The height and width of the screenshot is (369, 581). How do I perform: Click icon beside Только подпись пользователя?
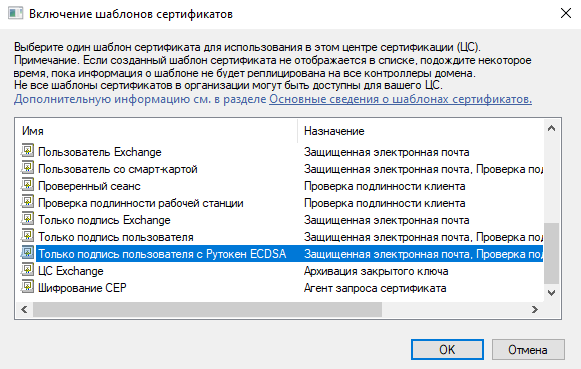[27, 236]
